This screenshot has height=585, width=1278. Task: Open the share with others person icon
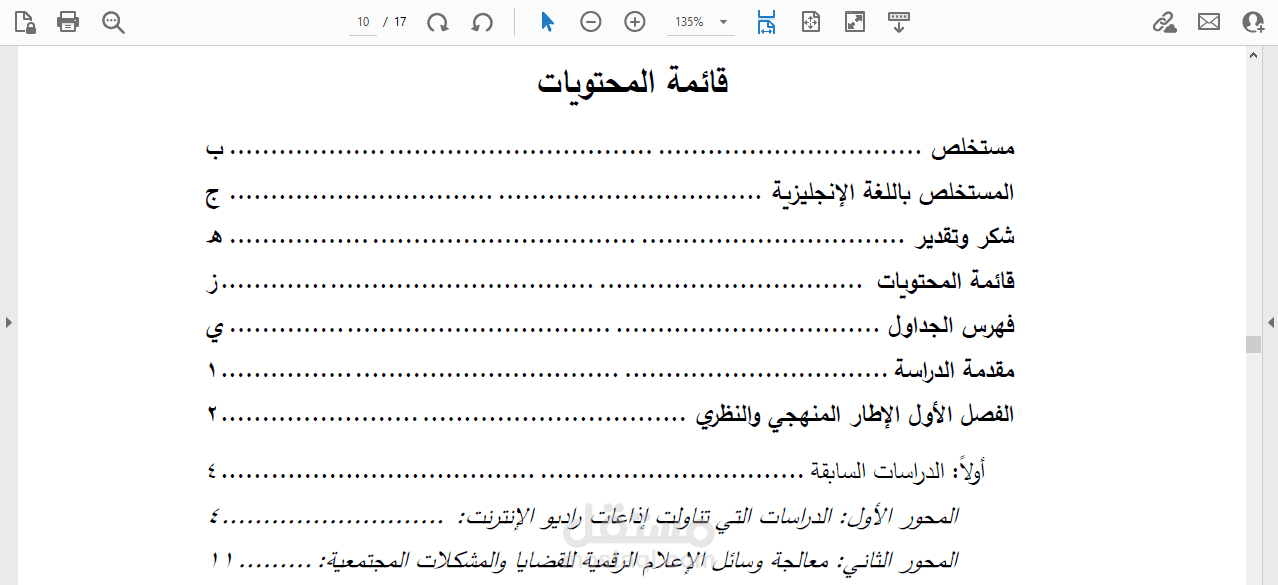point(1253,22)
